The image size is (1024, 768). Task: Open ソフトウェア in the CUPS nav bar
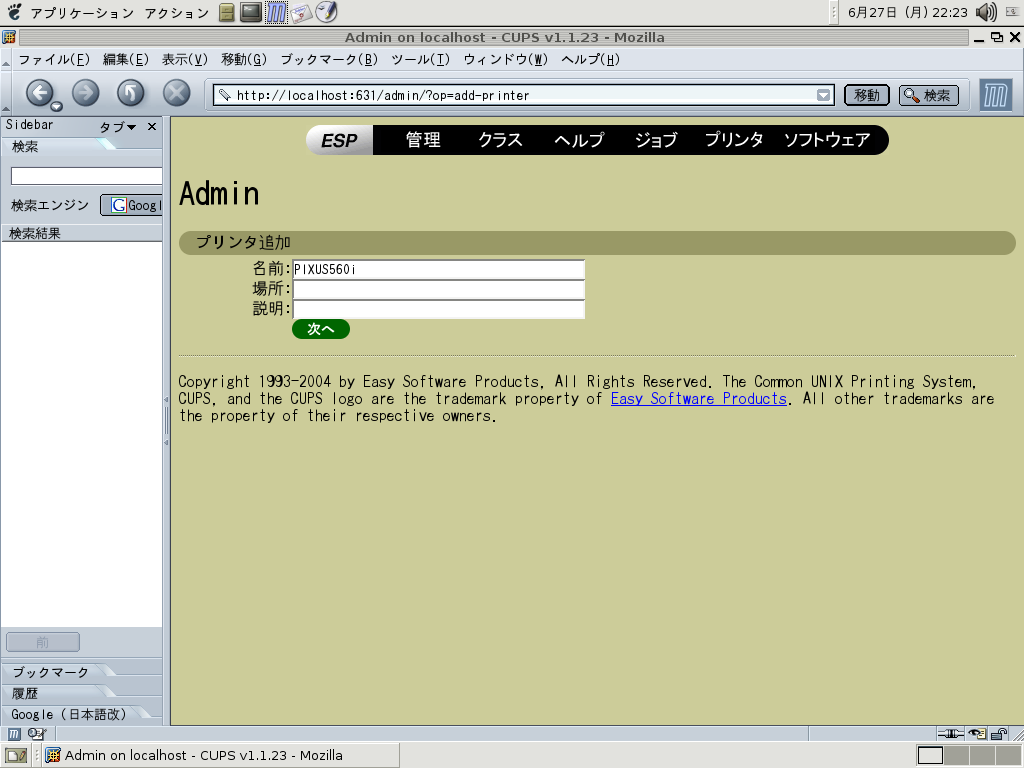pos(827,140)
